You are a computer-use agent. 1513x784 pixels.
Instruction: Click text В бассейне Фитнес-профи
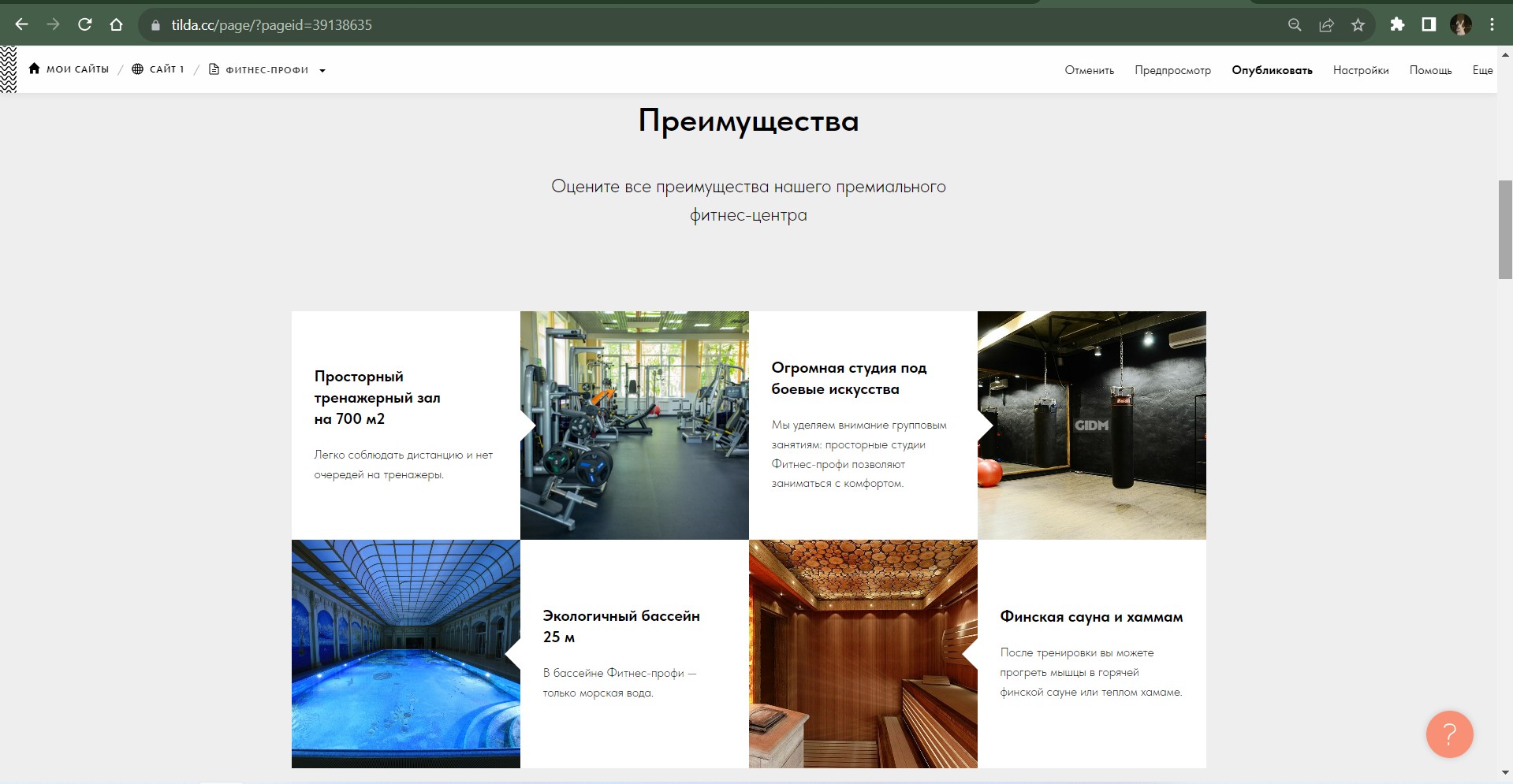620,683
